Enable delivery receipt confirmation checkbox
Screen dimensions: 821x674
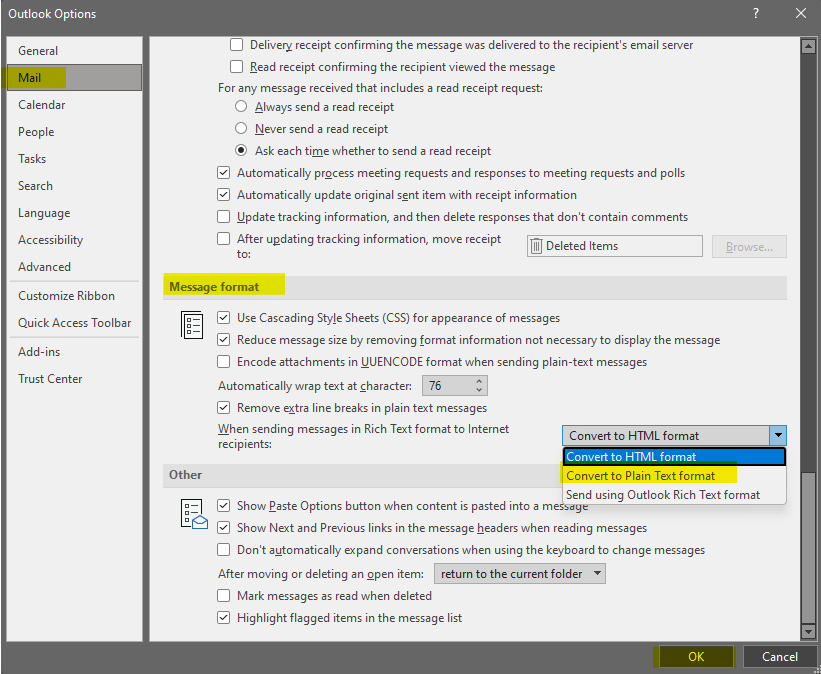pos(237,45)
